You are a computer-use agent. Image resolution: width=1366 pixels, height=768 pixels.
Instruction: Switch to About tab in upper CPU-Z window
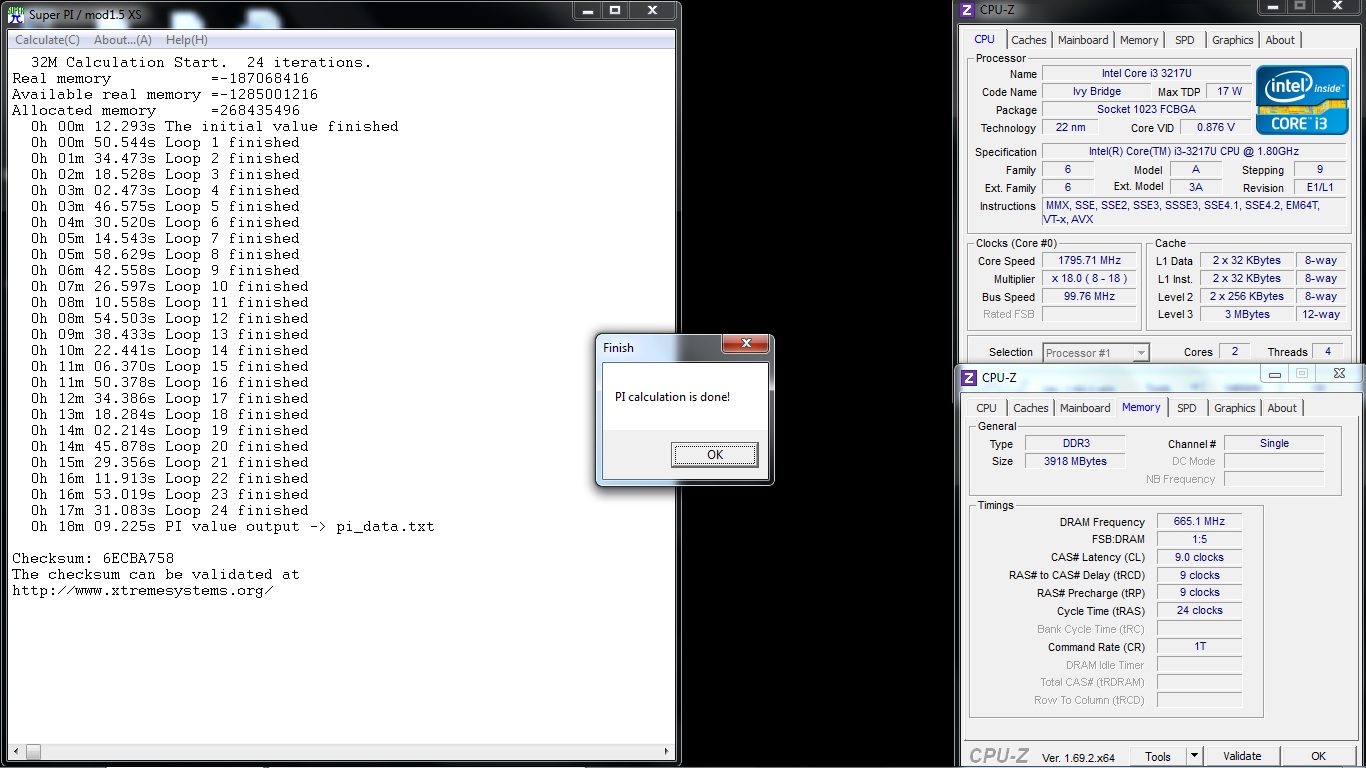coord(1280,40)
